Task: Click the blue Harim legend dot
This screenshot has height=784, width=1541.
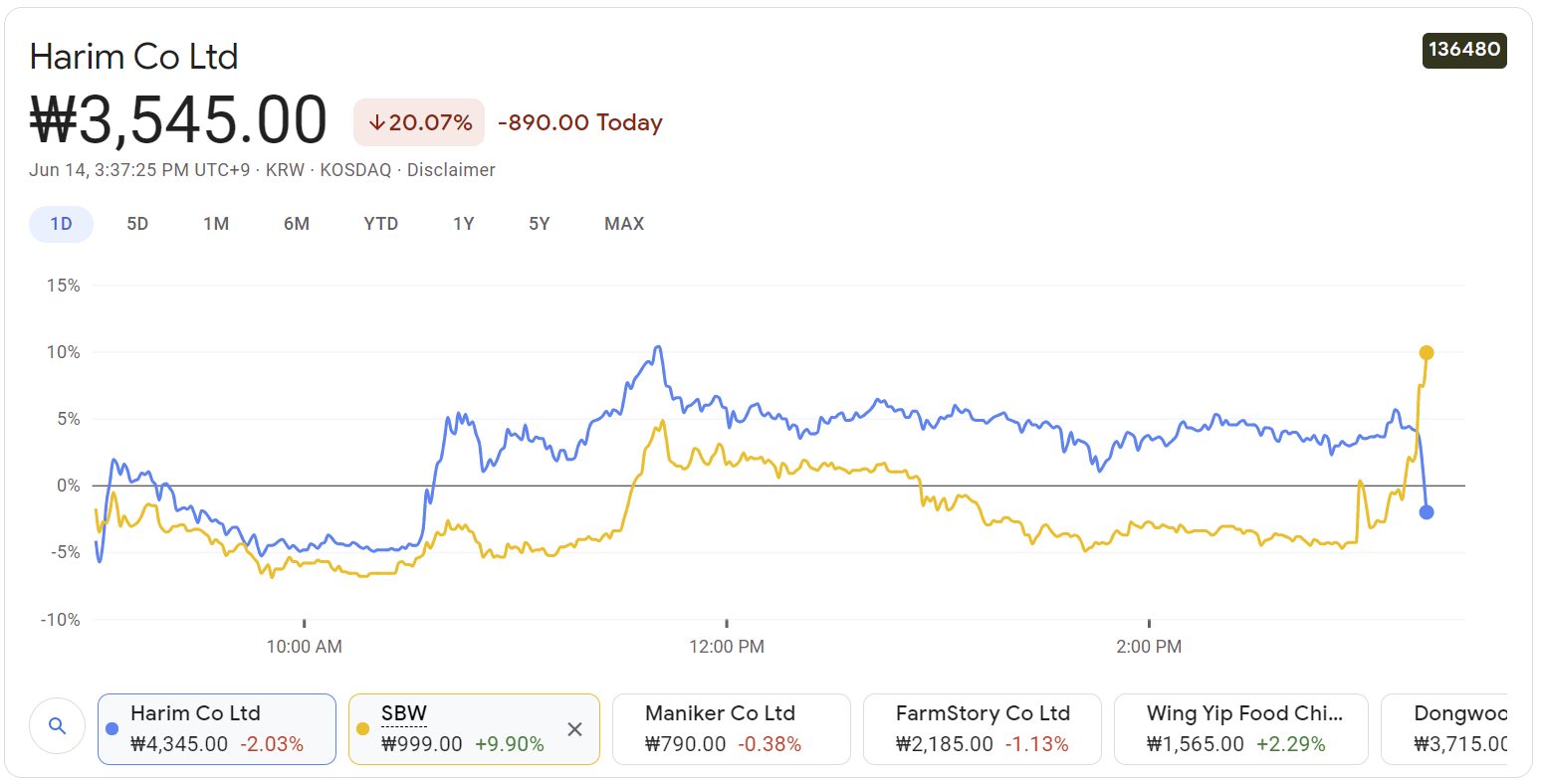Action: (x=112, y=728)
